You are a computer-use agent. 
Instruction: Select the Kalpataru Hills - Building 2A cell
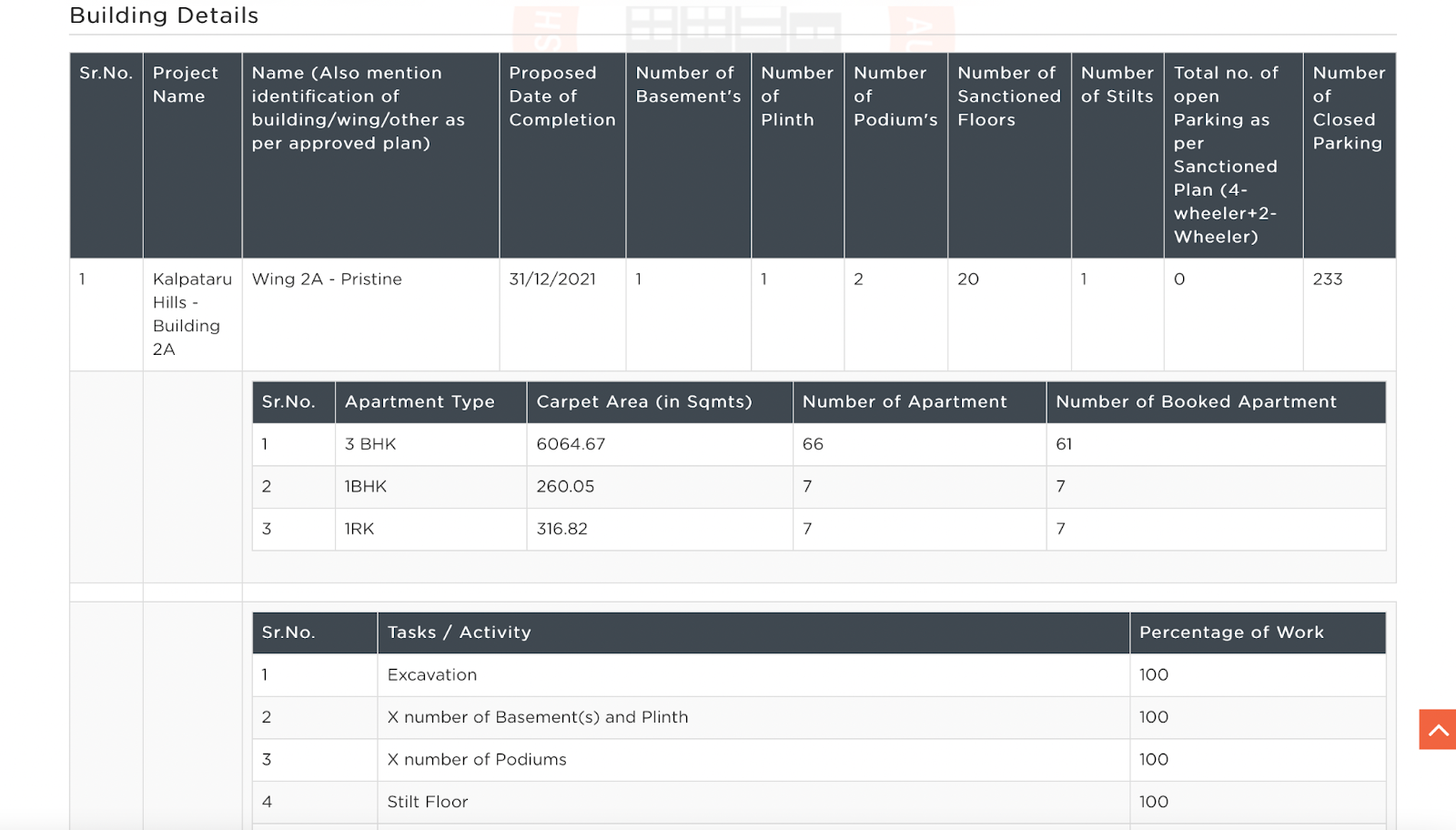192,314
